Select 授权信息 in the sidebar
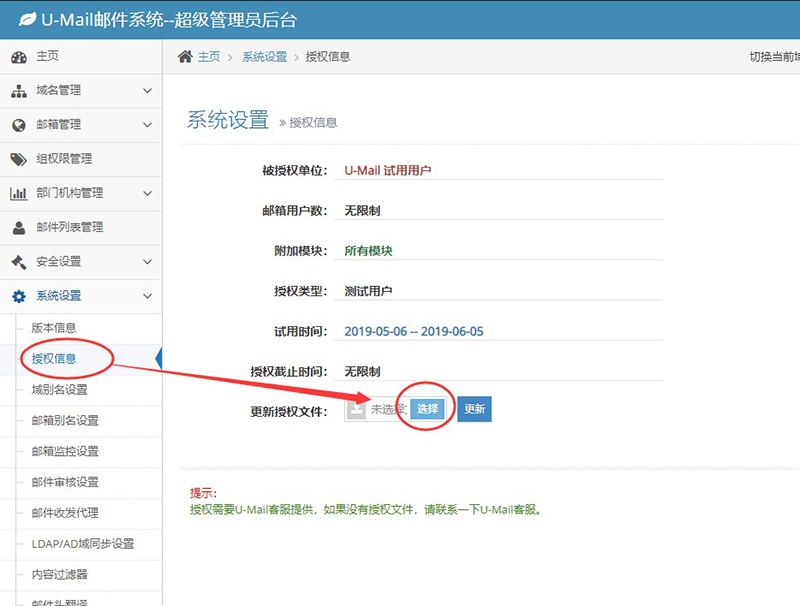Viewport: 800px width, 606px height. click(x=54, y=358)
